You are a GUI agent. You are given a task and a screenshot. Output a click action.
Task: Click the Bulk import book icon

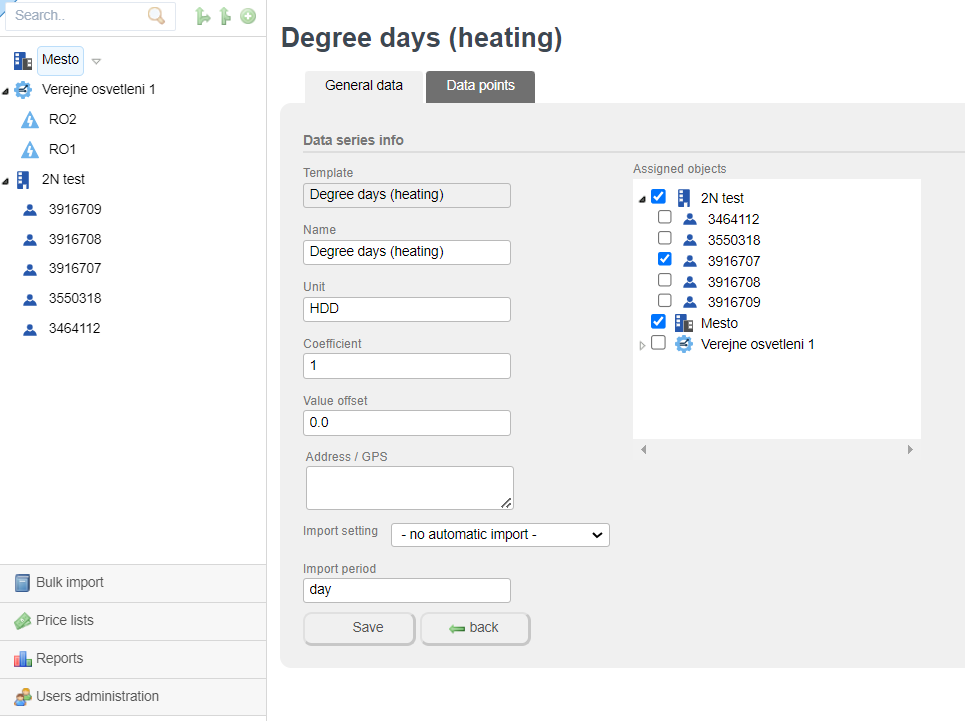tap(22, 583)
